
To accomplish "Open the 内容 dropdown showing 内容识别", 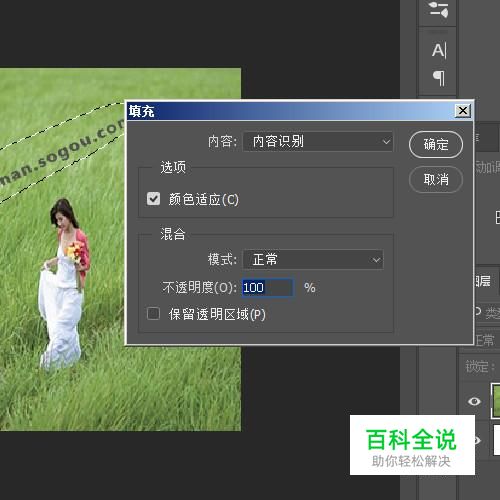I will (318, 142).
